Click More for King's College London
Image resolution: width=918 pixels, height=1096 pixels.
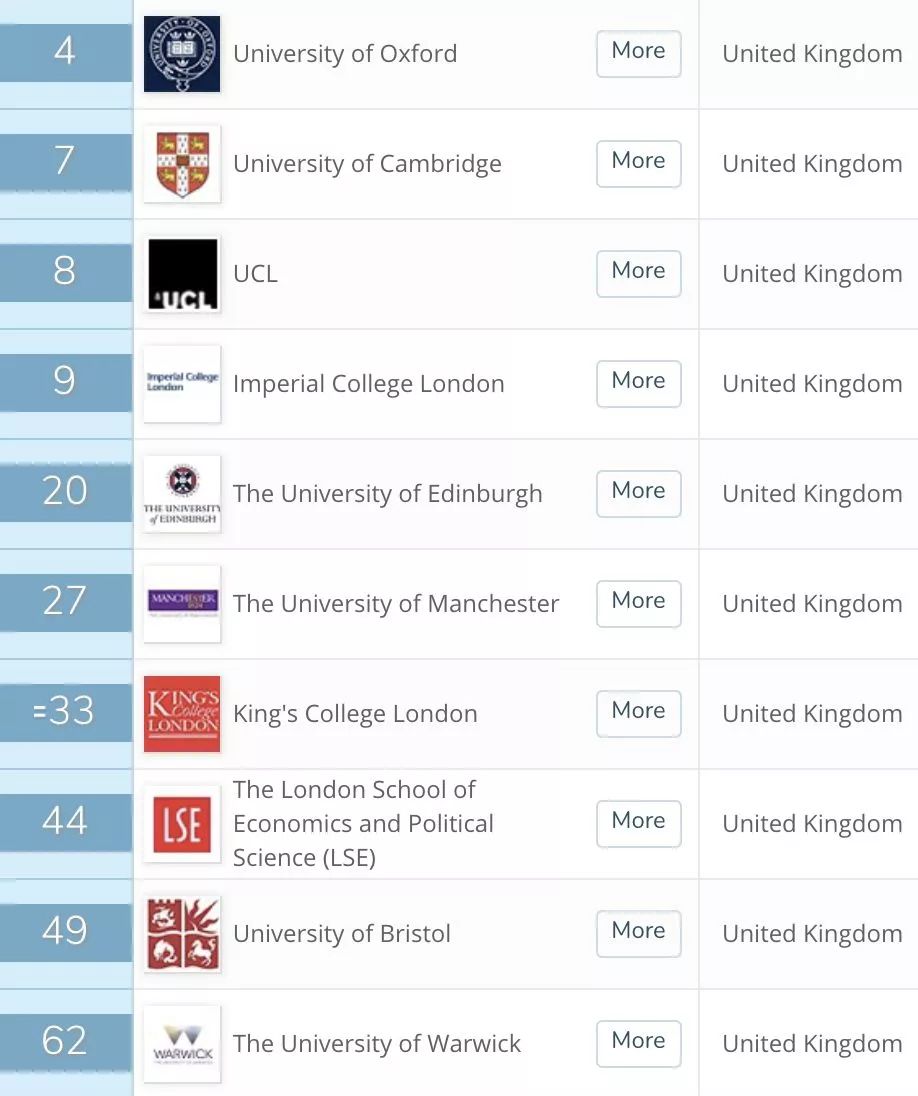(x=638, y=713)
